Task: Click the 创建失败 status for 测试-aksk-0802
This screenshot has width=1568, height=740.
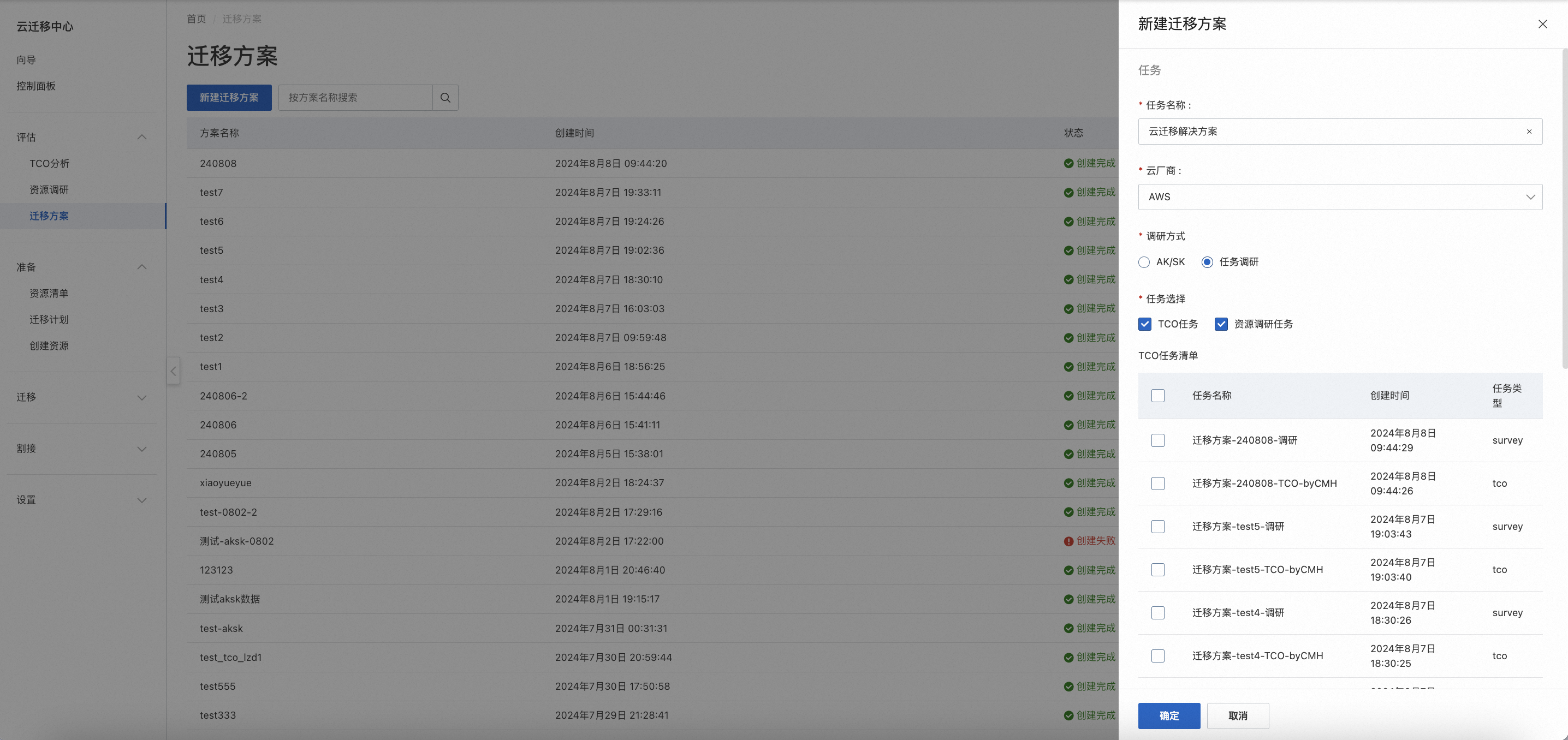Action: [1090, 541]
